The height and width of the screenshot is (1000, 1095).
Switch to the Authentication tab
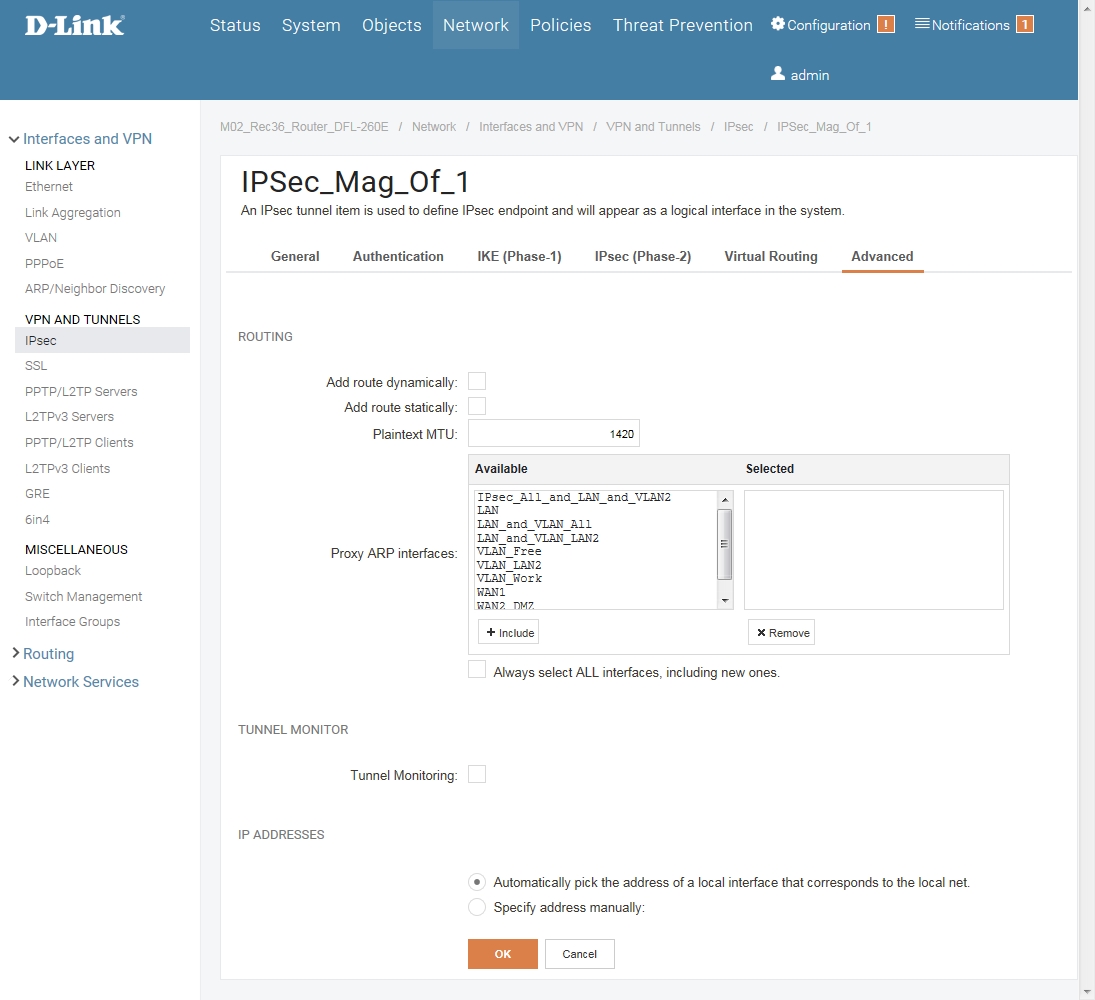[x=398, y=256]
